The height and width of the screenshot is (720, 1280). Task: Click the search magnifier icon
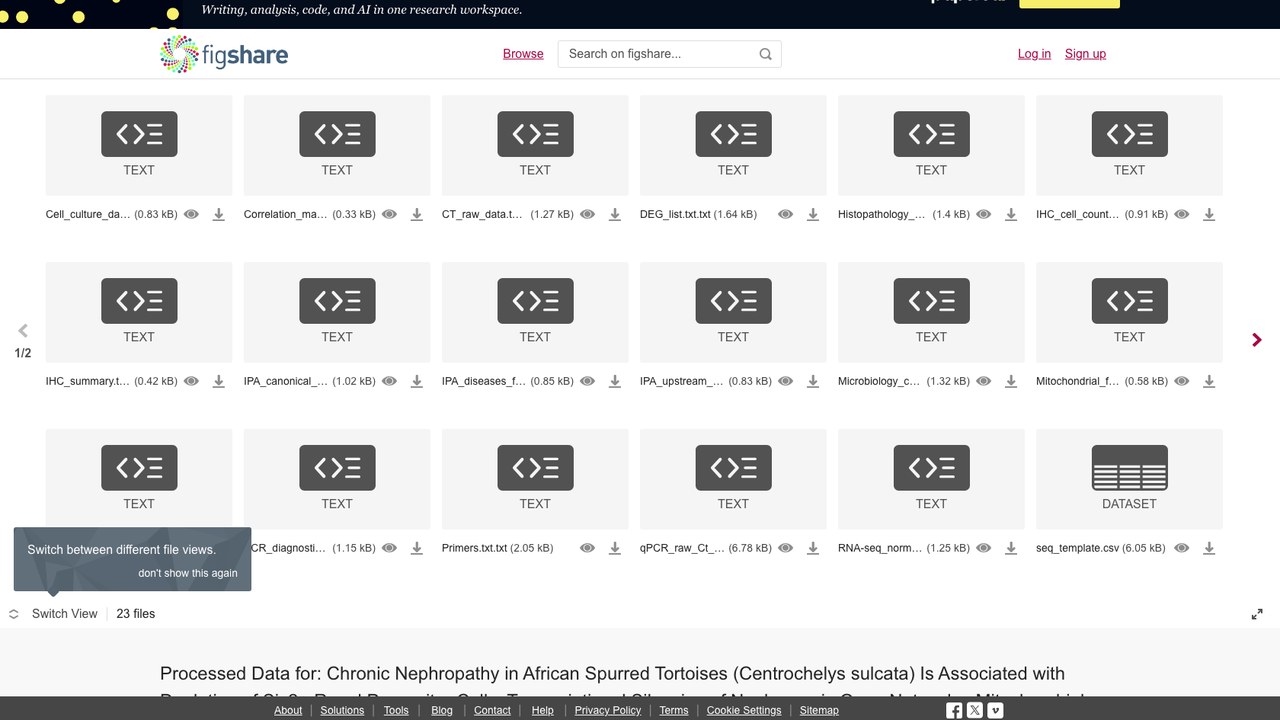[765, 54]
